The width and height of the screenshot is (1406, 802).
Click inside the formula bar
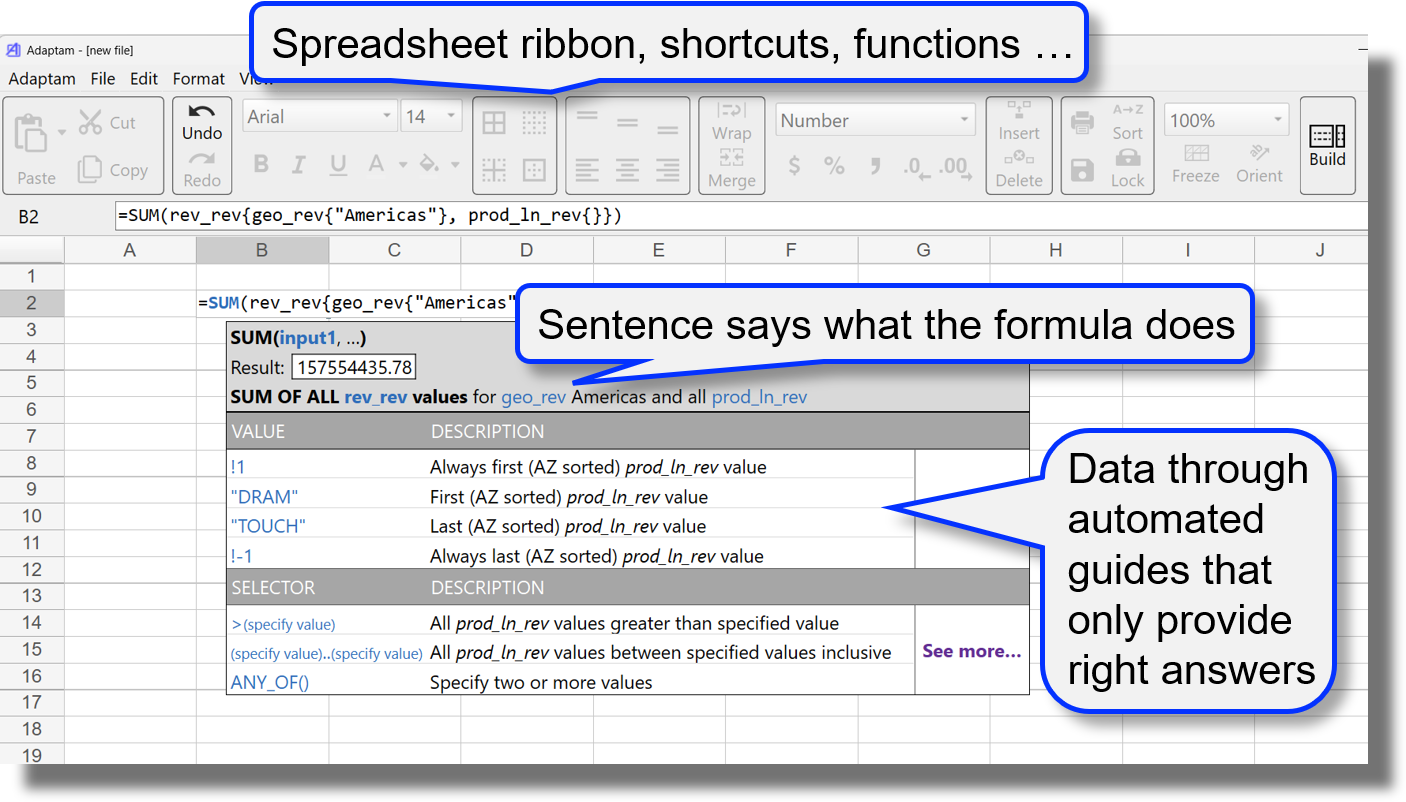click(700, 215)
